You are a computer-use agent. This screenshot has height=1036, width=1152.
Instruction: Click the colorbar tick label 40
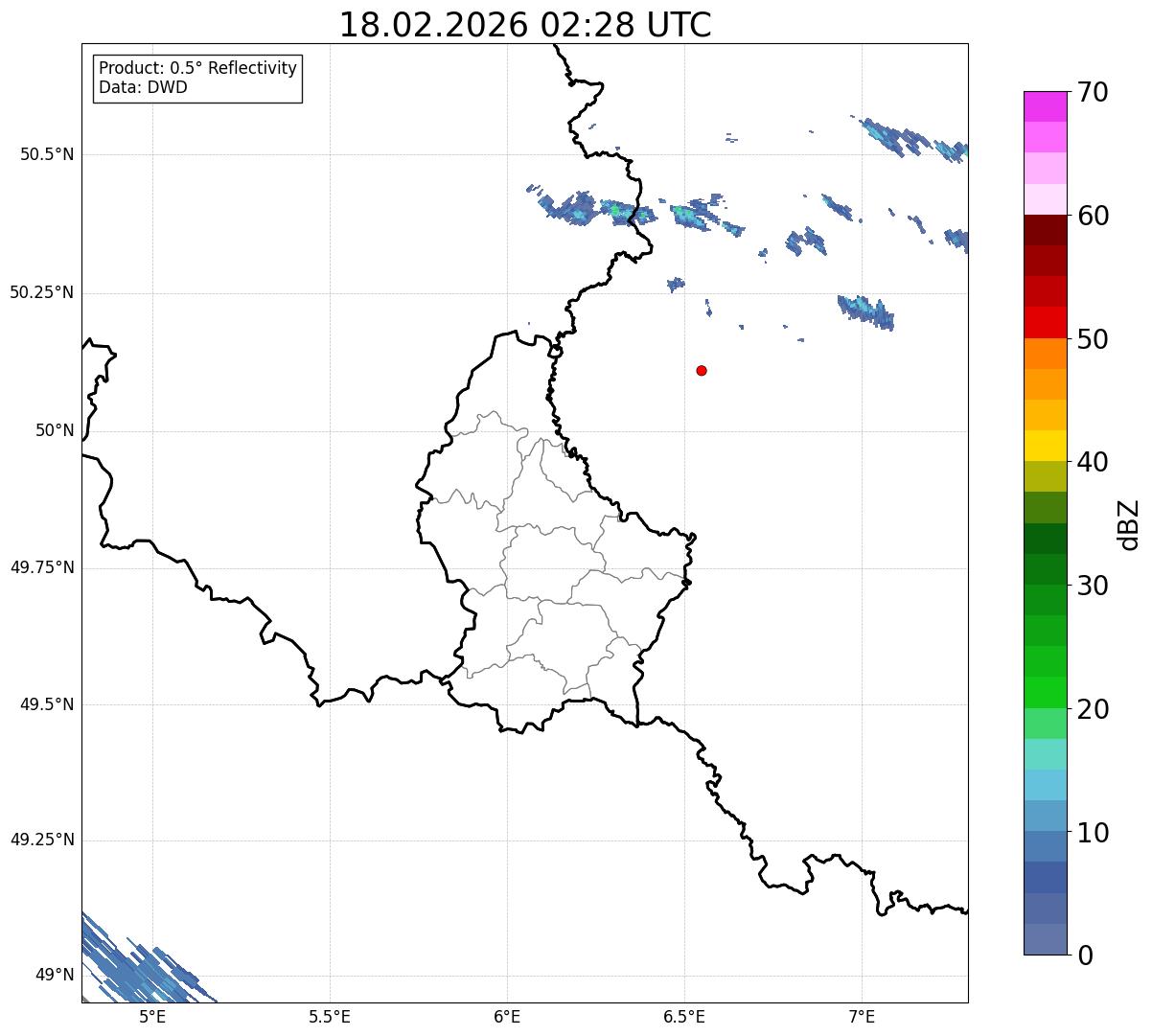click(x=1093, y=462)
